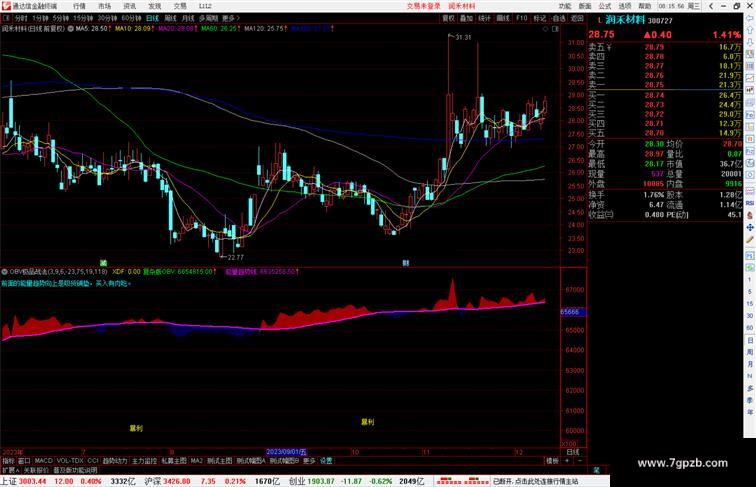Image resolution: width=756 pixels, height=487 pixels.
Task: Click the round icon beside OBV indicator name
Action: pos(4,271)
